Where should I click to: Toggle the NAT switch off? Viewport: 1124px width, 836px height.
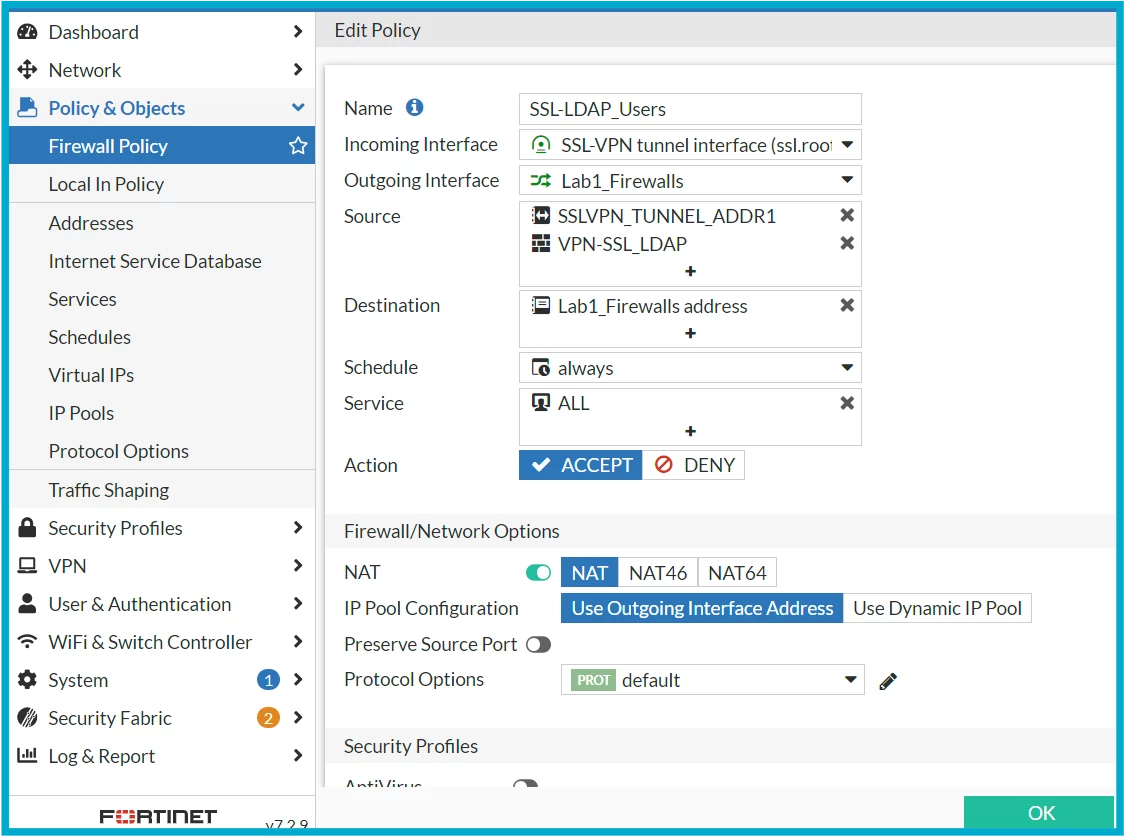coord(538,572)
